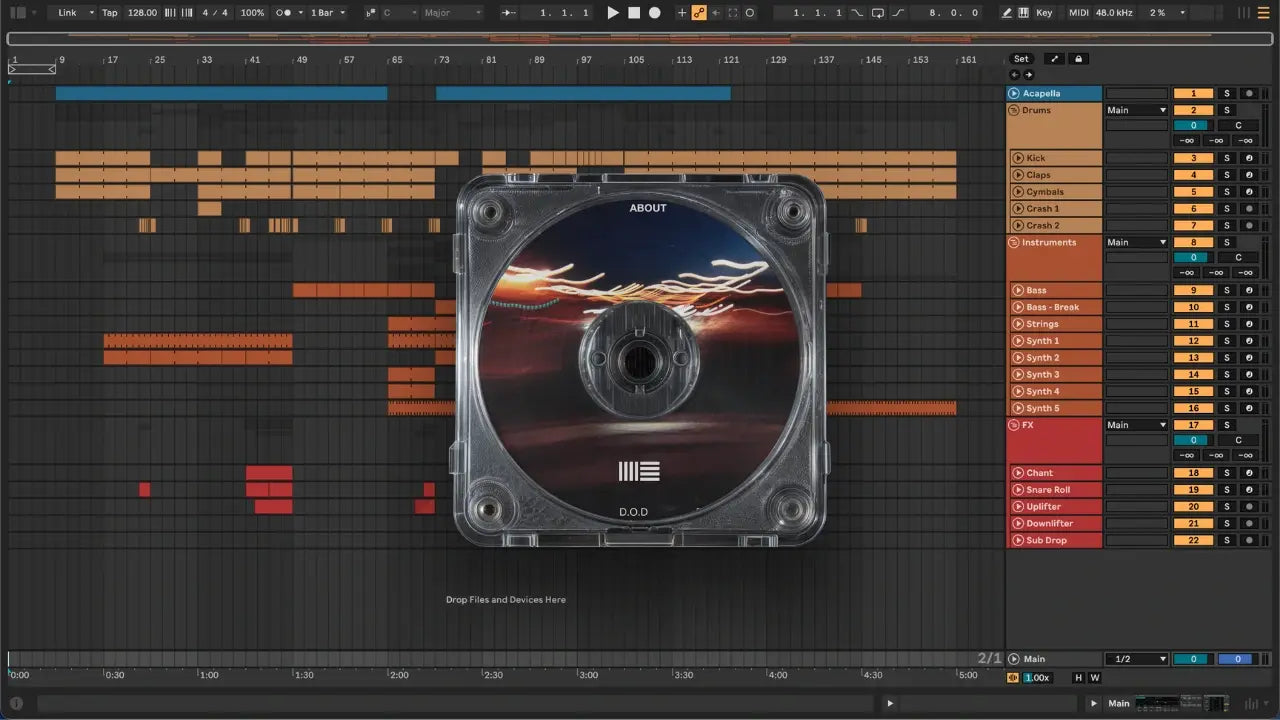Start playback with the Play button

coord(613,13)
